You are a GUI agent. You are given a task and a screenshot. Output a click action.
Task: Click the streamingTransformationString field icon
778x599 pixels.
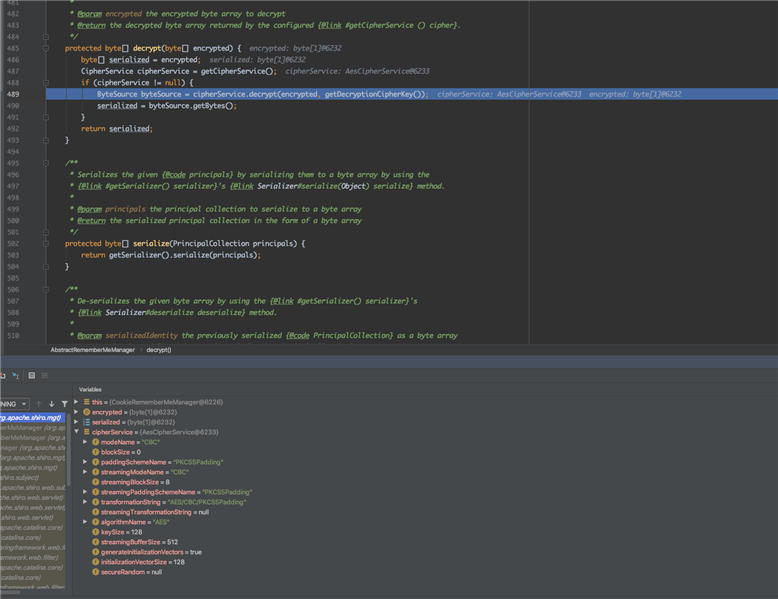coord(95,512)
